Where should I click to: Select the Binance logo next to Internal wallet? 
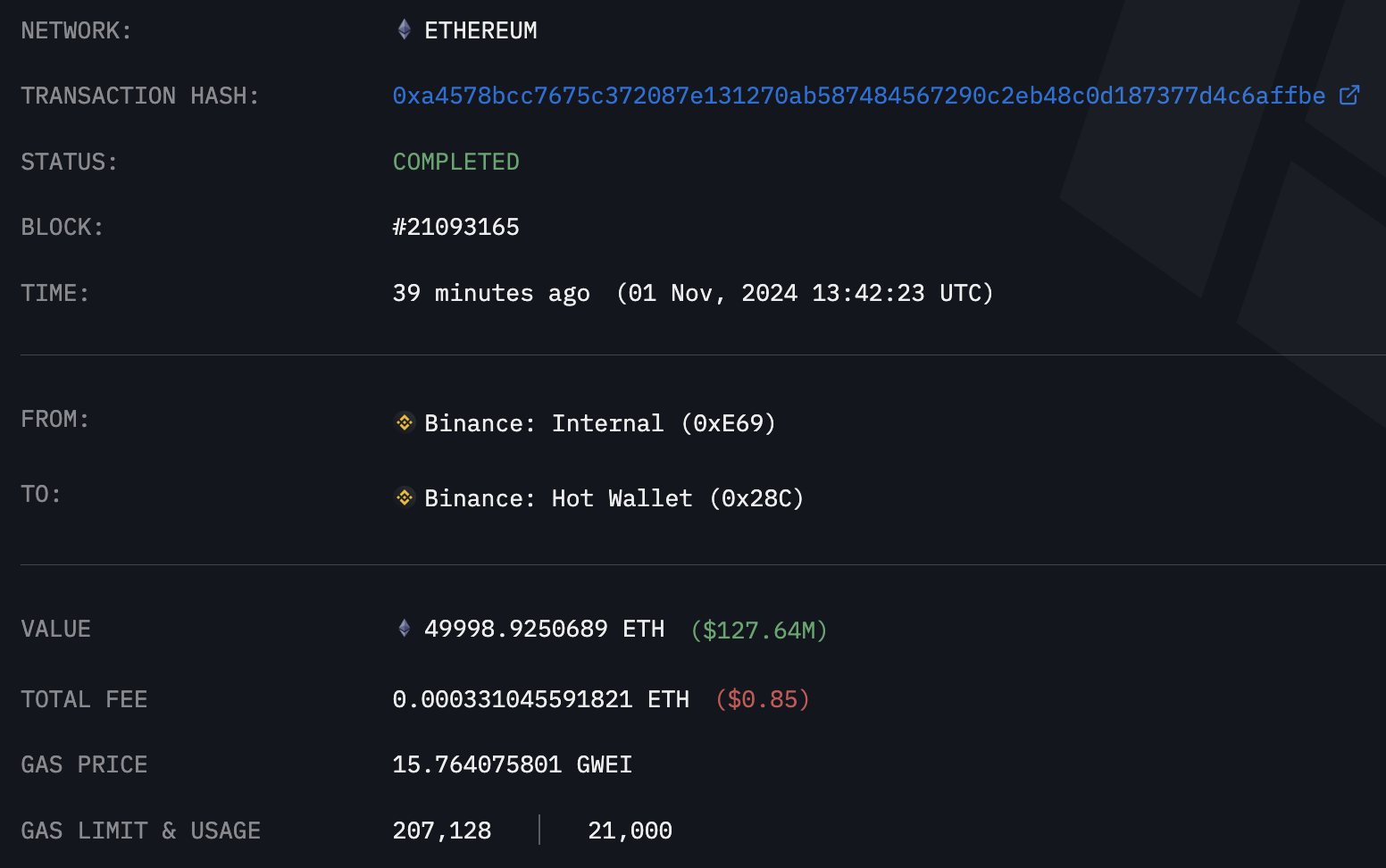(405, 422)
